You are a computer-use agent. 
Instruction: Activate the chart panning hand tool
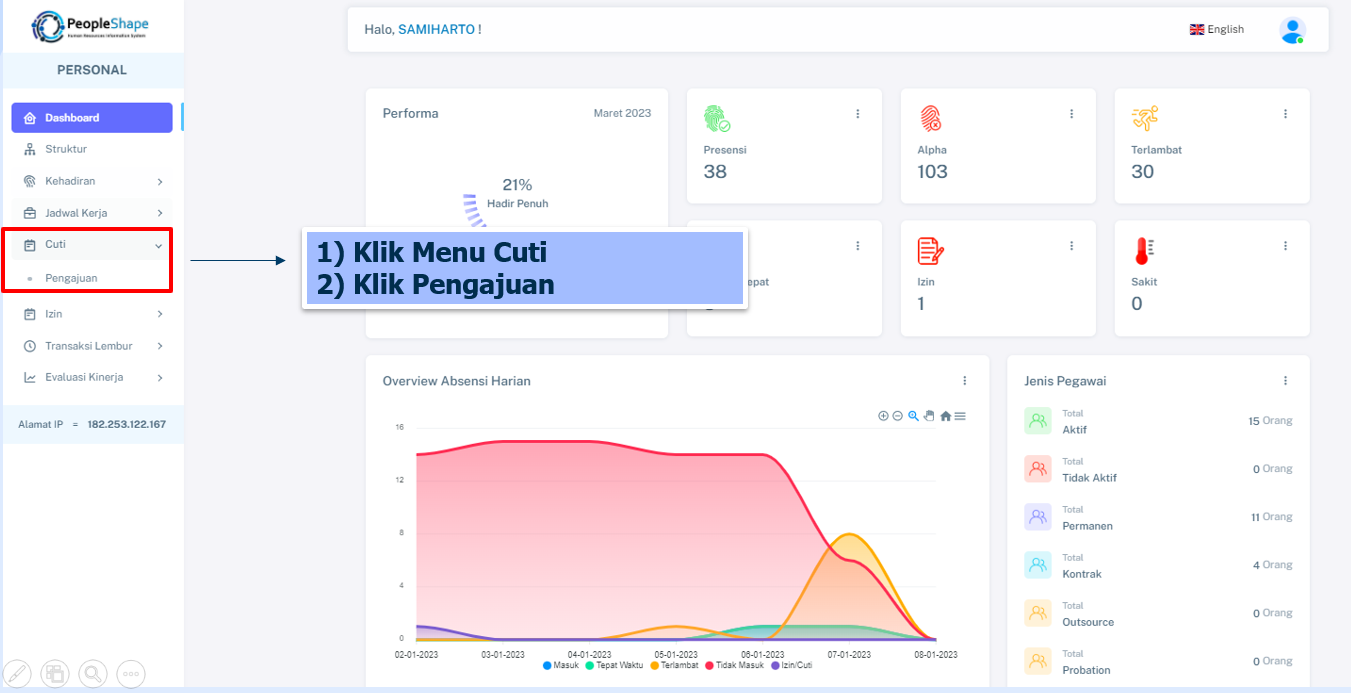coord(929,416)
